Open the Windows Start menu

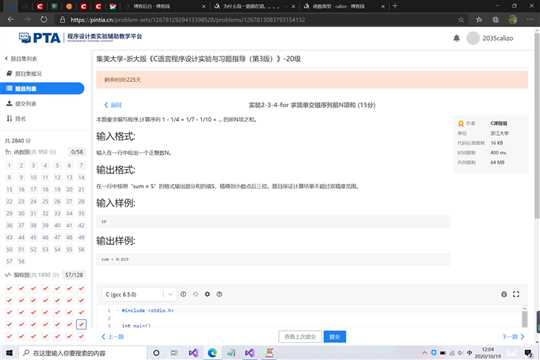click(9, 353)
